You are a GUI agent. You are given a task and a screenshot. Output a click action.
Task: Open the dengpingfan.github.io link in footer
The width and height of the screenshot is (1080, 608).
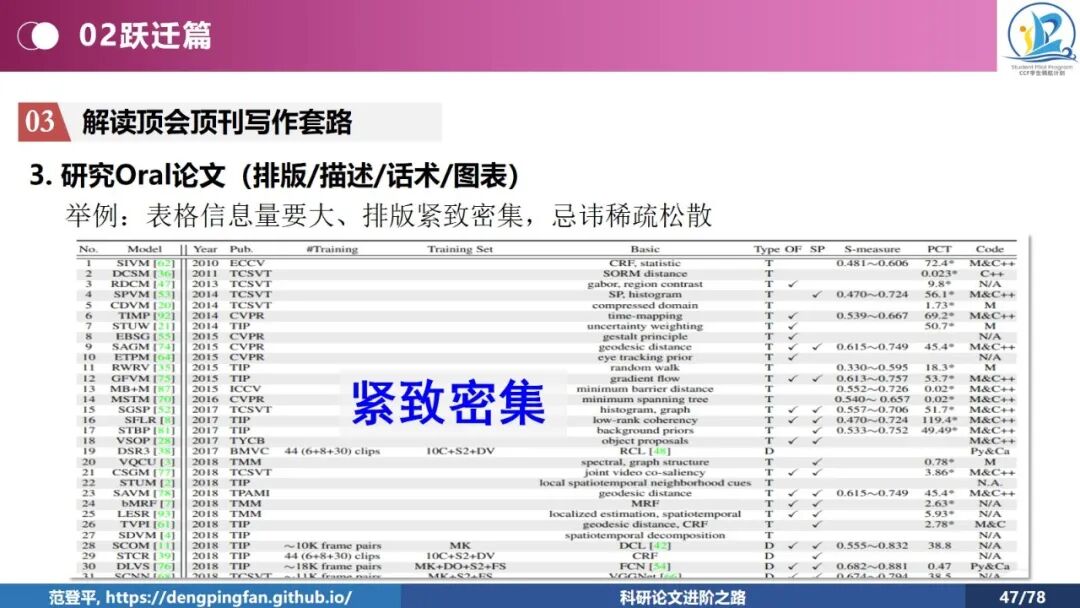coord(229,597)
